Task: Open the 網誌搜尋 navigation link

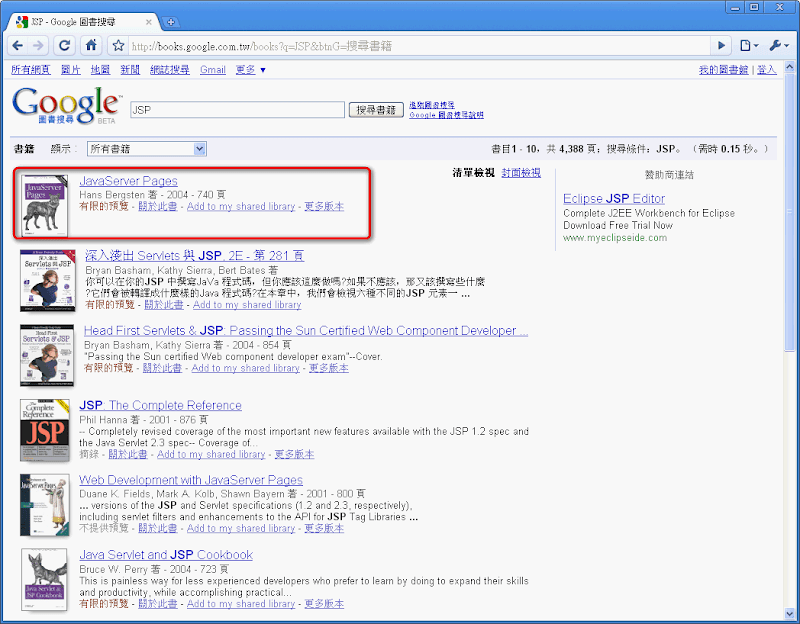Action: pyautogui.click(x=170, y=70)
